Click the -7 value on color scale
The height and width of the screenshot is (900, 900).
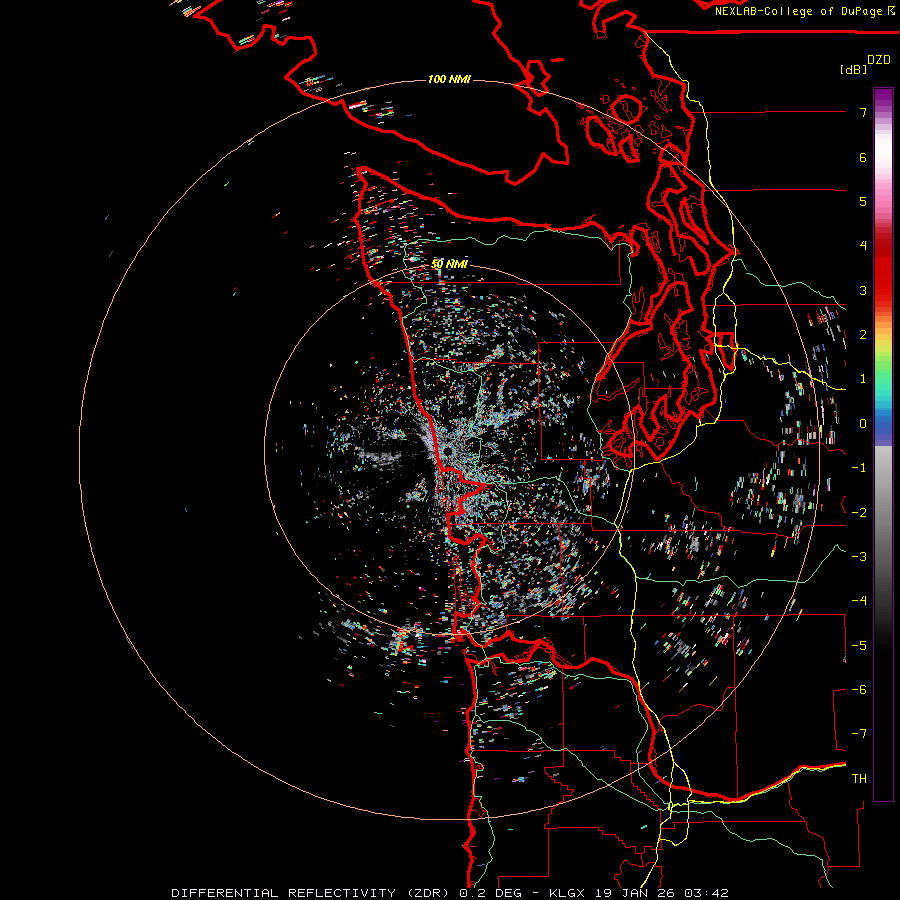pos(859,734)
